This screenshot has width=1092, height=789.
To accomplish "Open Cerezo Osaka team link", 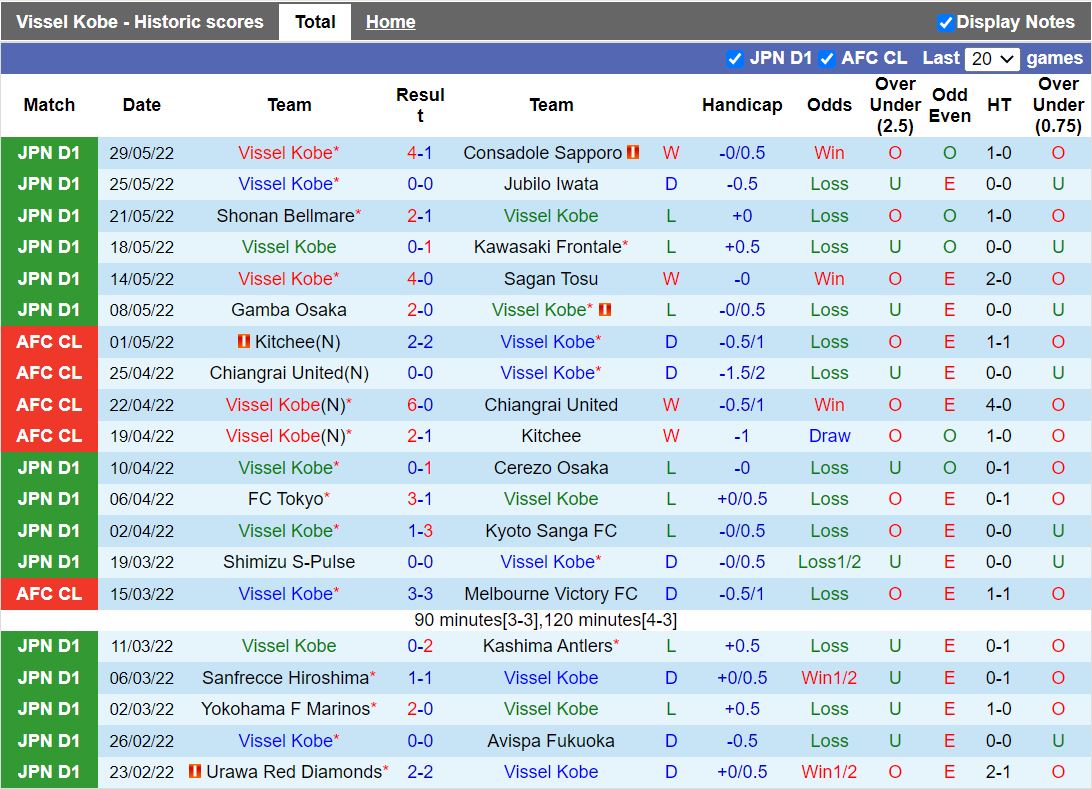I will click(x=551, y=467).
